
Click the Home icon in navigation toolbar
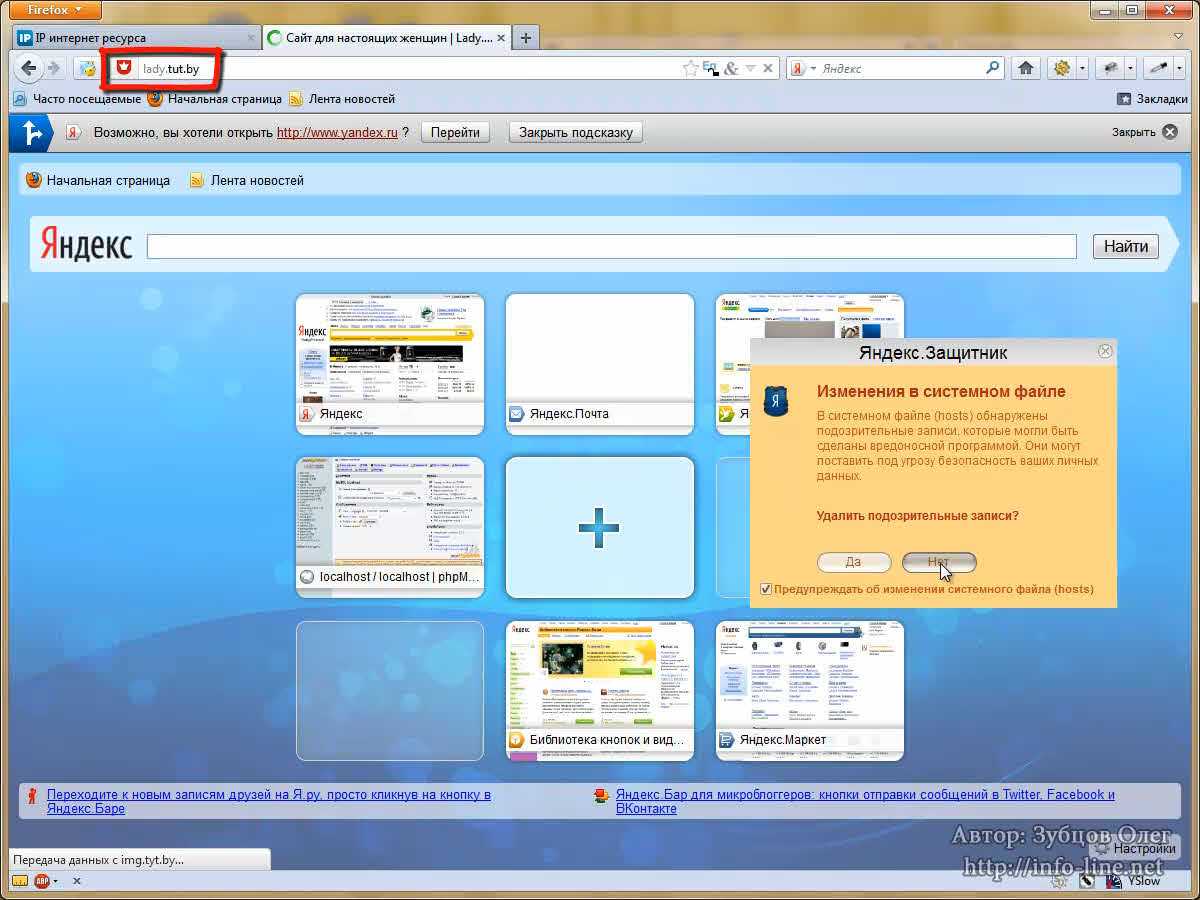1025,68
